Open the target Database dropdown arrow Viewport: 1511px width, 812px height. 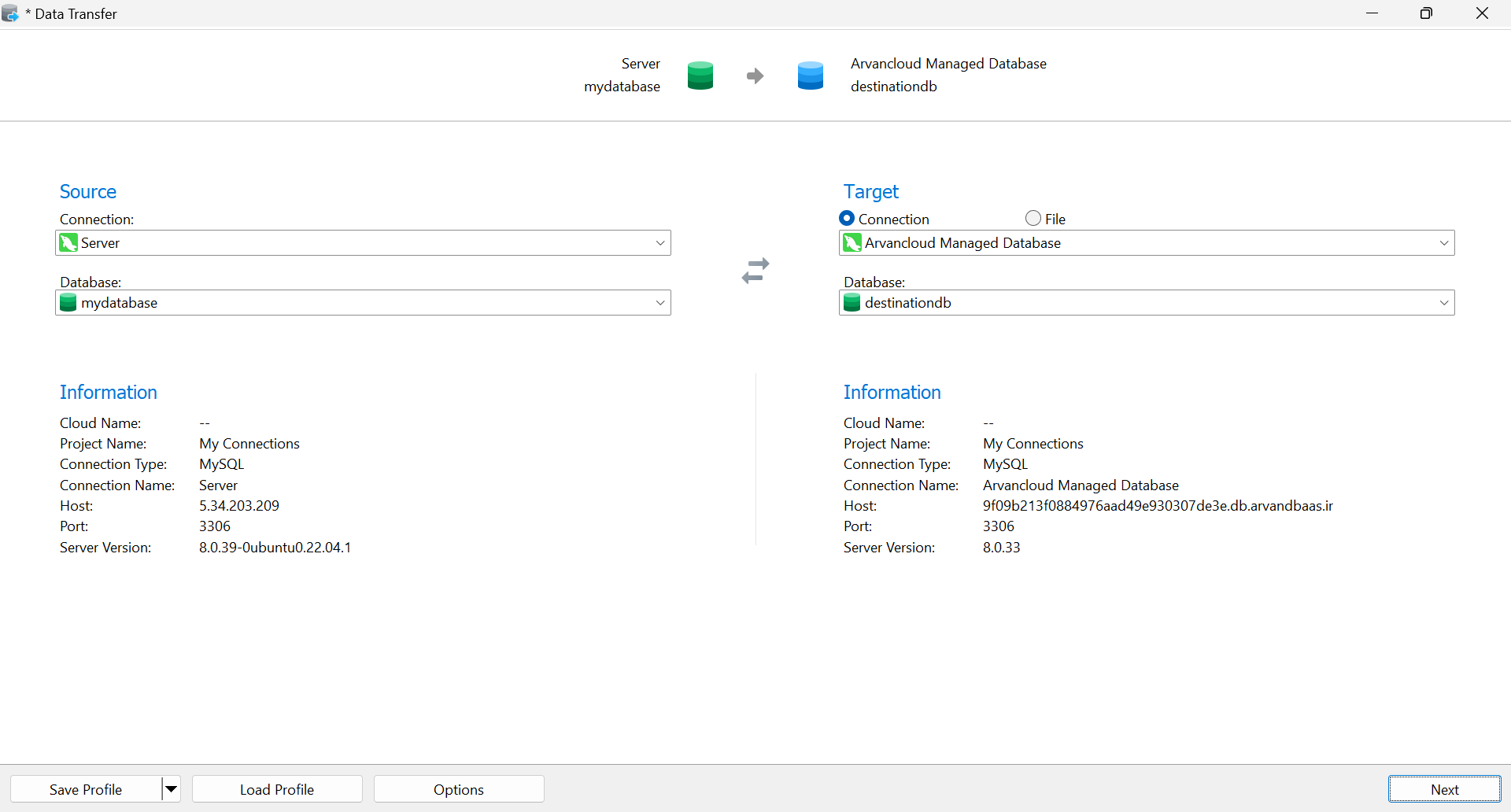click(1444, 303)
